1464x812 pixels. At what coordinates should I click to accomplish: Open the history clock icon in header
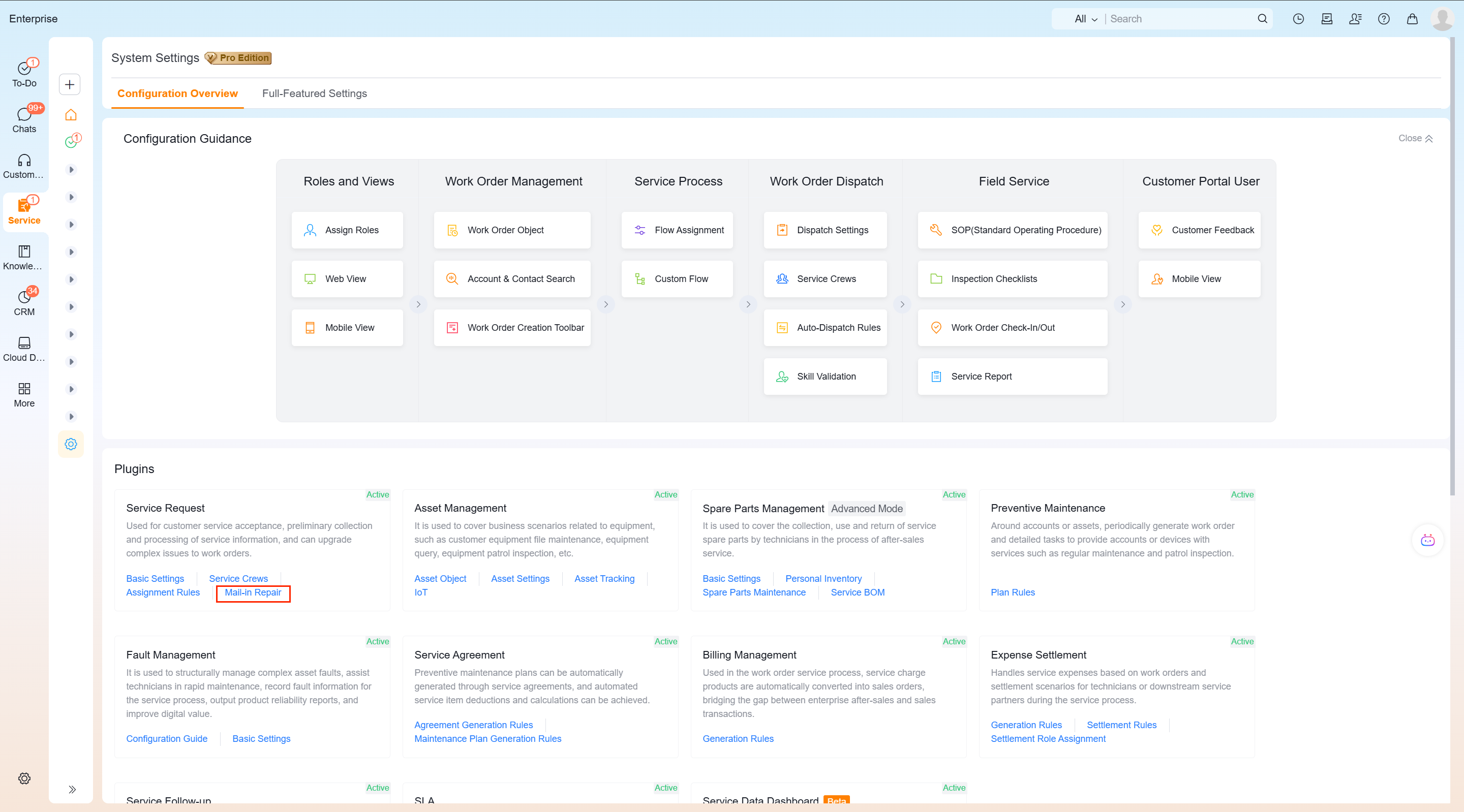(1298, 19)
